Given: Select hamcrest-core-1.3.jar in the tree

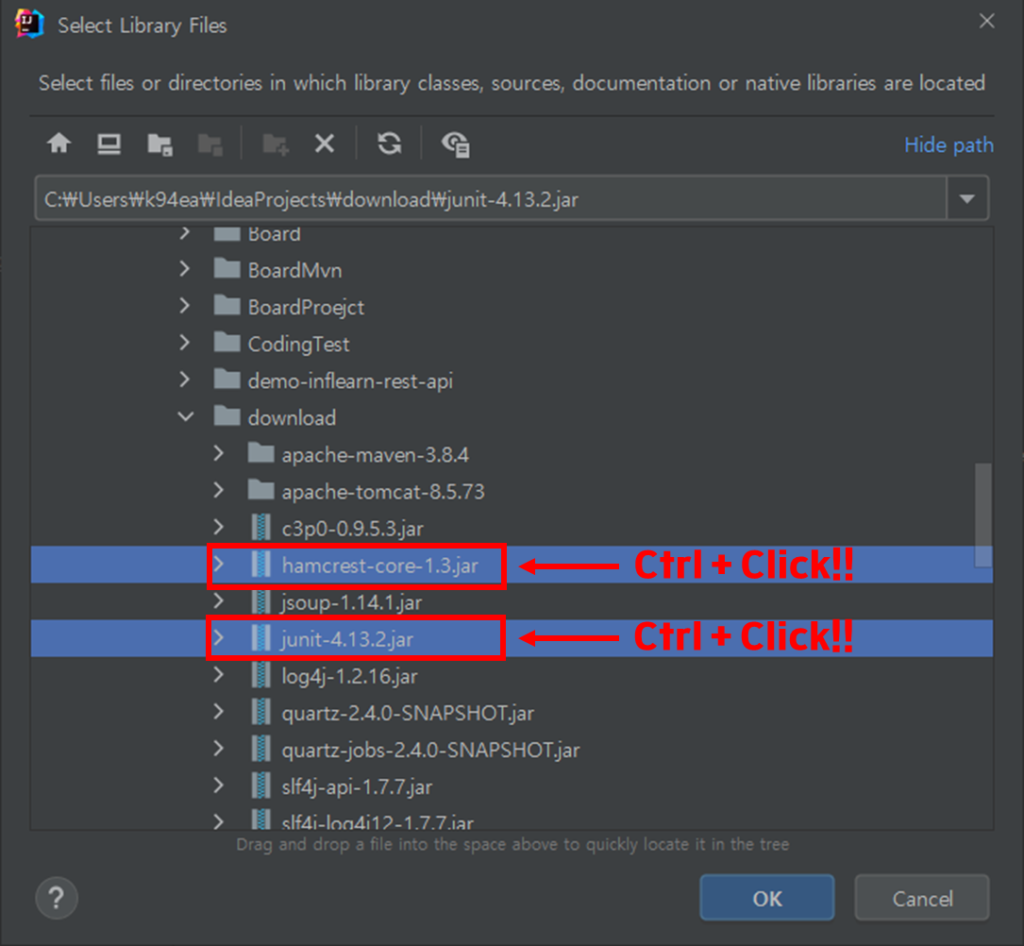Looking at the screenshot, I should click(379, 566).
